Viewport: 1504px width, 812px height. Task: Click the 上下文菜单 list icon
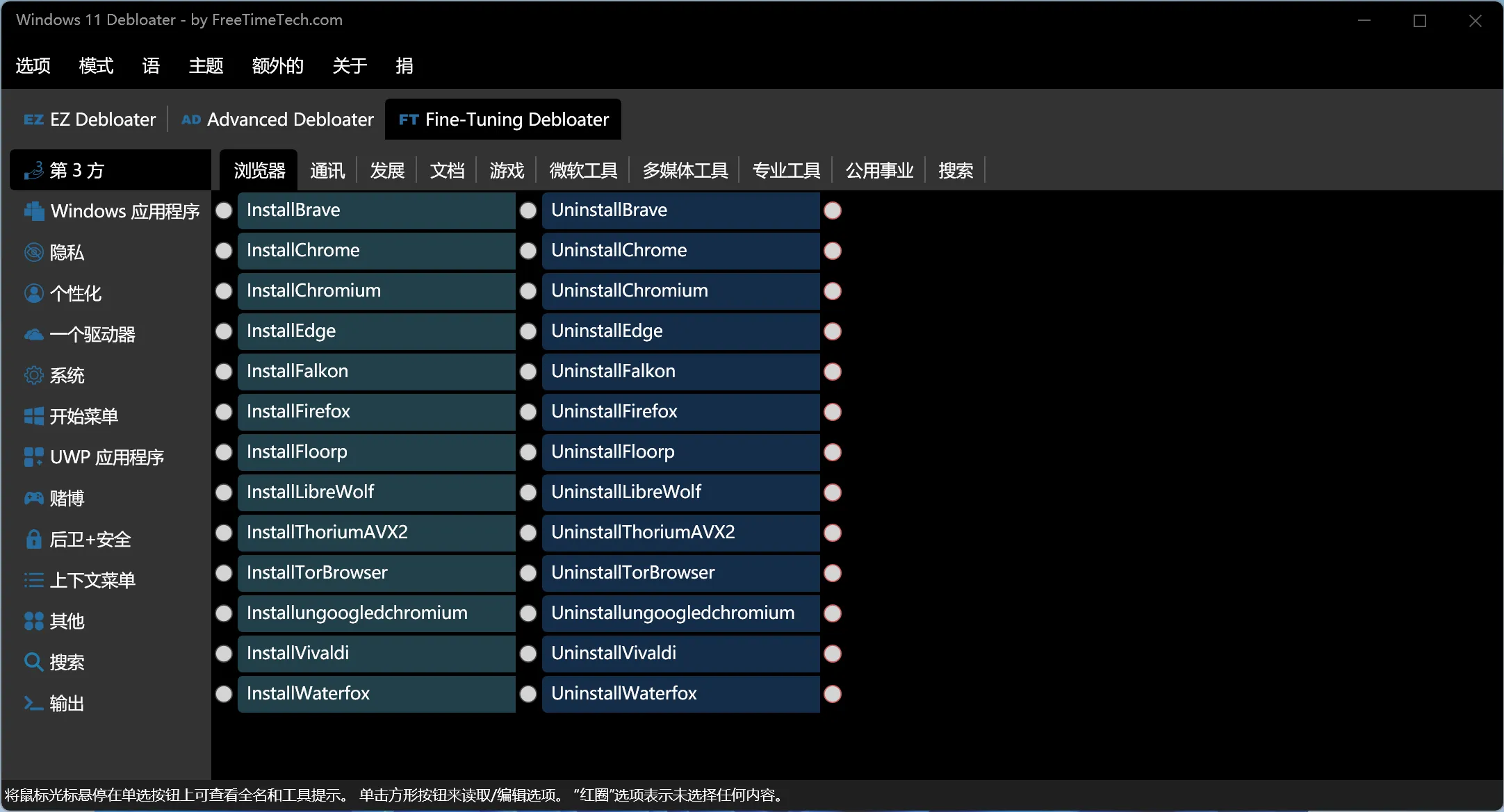(33, 580)
